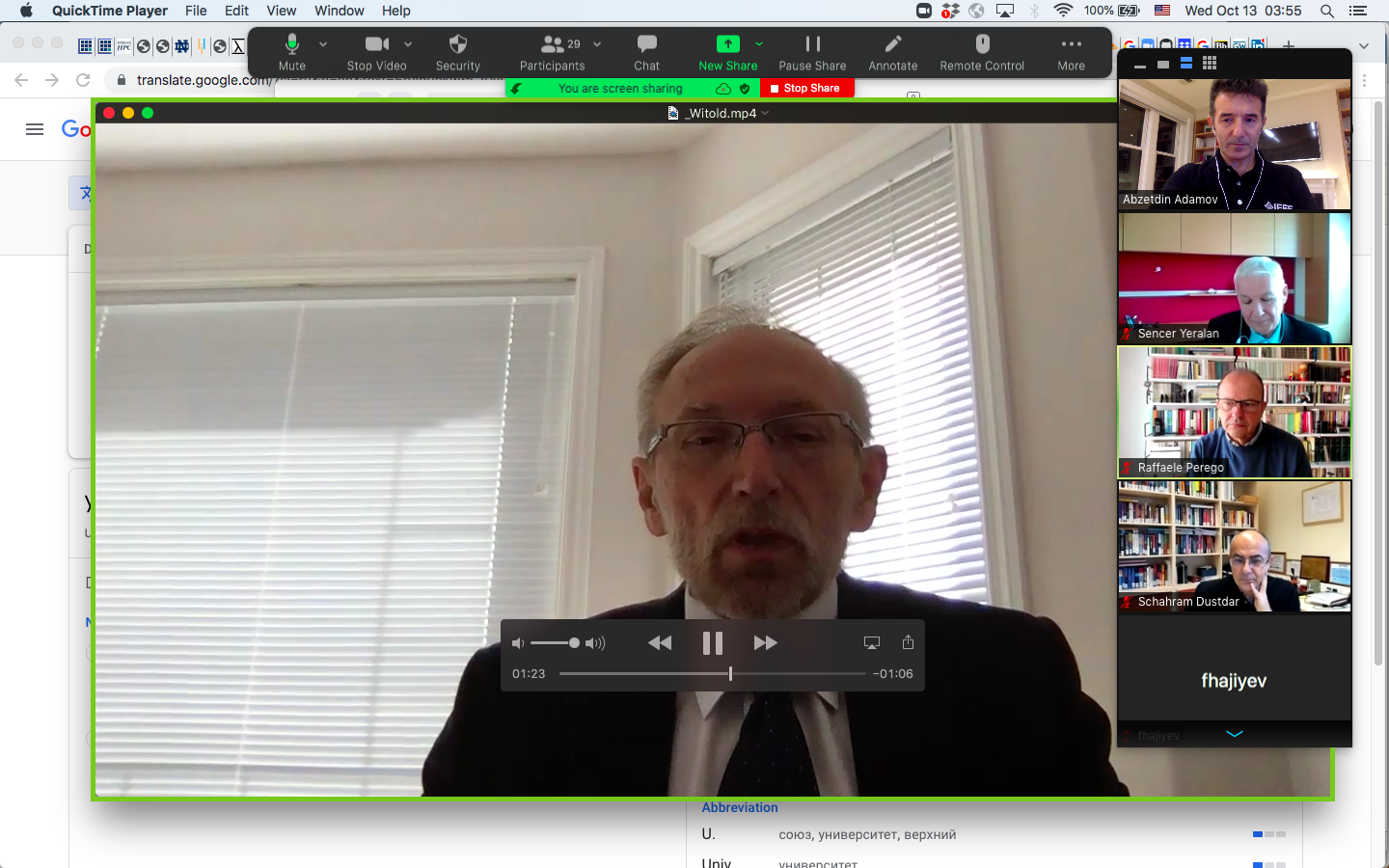Viewport: 1389px width, 868px height.
Task: Open the View menu in menu bar
Action: click(281, 11)
